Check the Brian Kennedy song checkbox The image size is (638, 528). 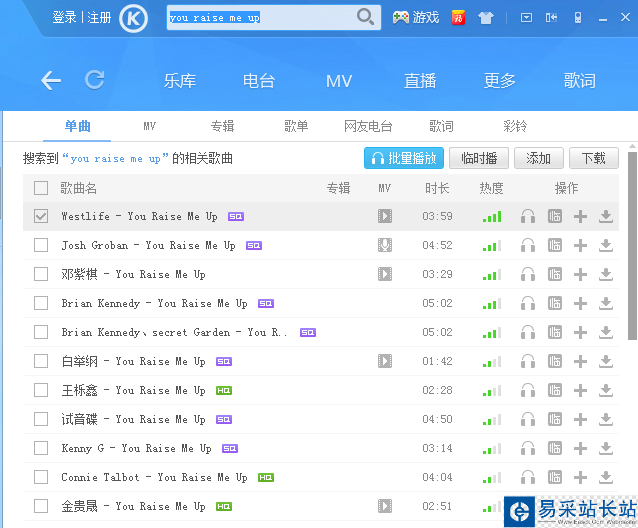(41, 303)
